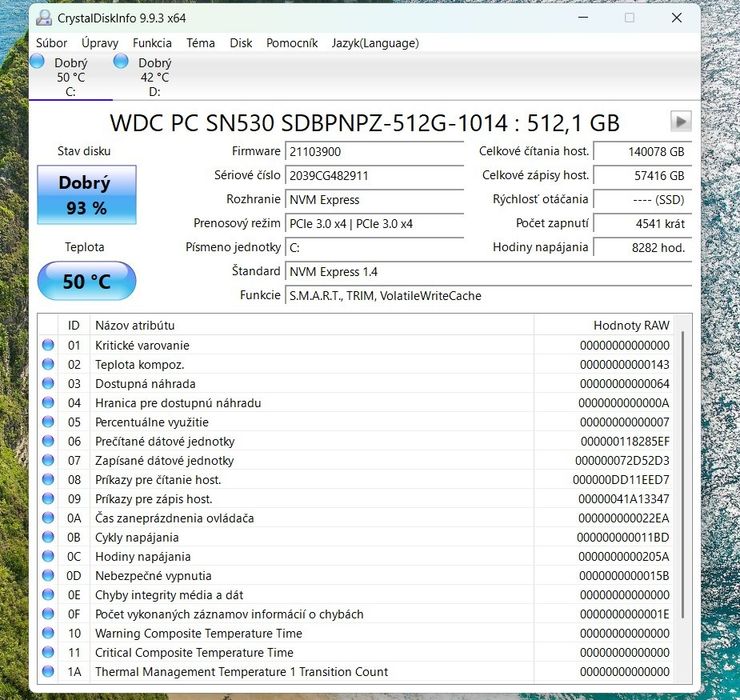Click status orb for Čas zaneprázdnenia ovládača
Viewport: 740px width, 700px height.
click(48, 518)
